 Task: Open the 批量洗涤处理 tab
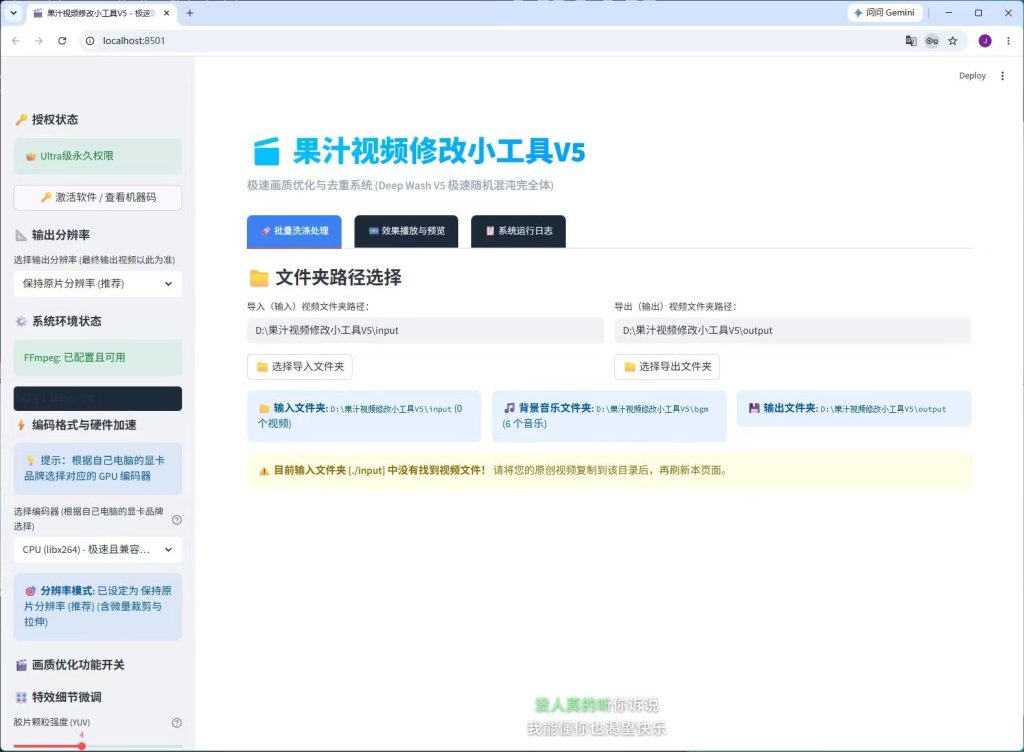(x=294, y=231)
